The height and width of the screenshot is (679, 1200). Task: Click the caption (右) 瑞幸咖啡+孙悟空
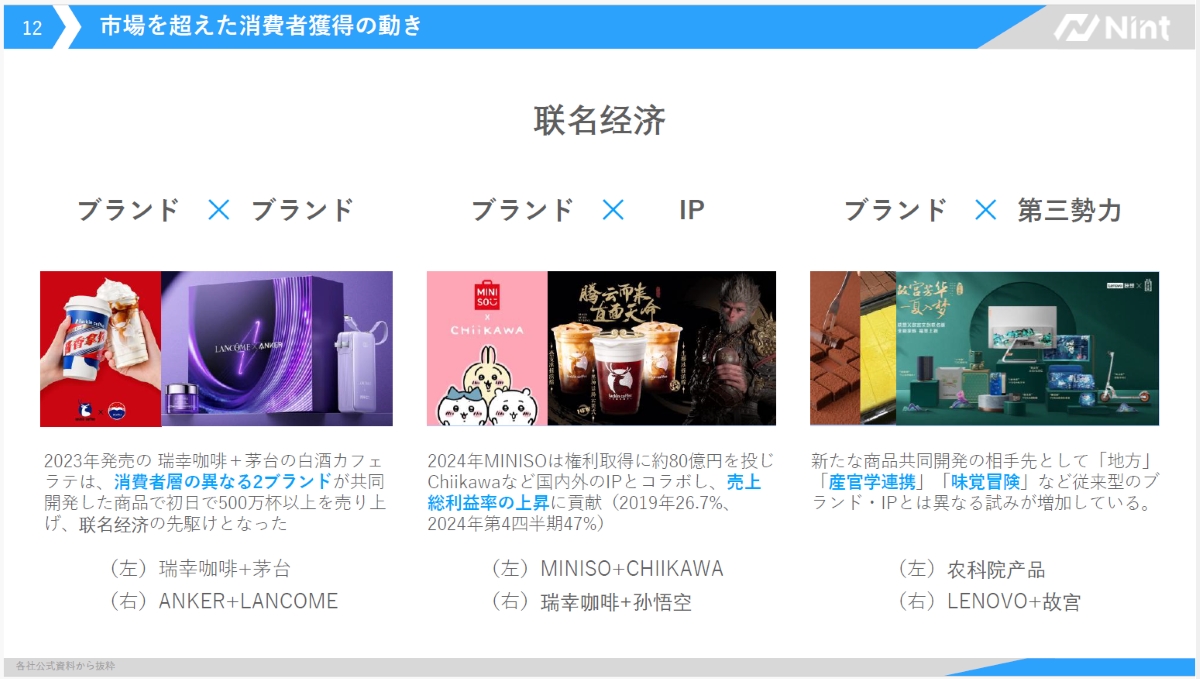591,601
